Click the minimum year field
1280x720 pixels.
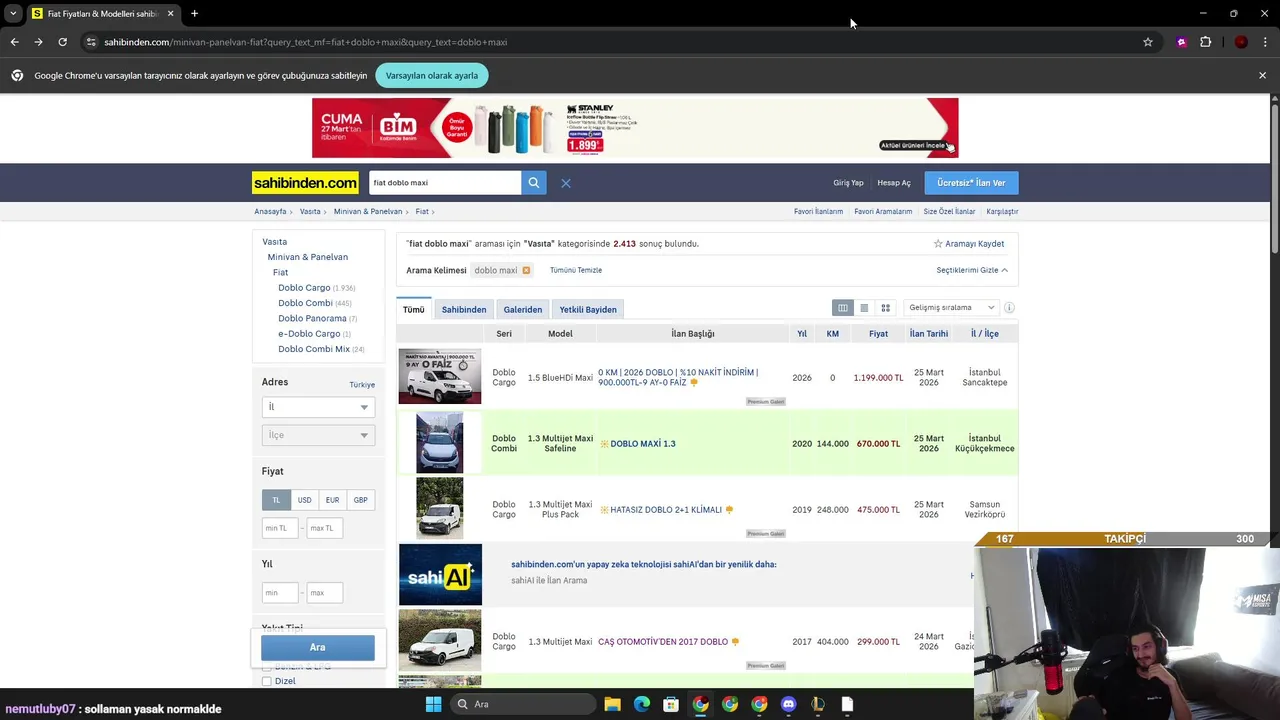pos(279,593)
